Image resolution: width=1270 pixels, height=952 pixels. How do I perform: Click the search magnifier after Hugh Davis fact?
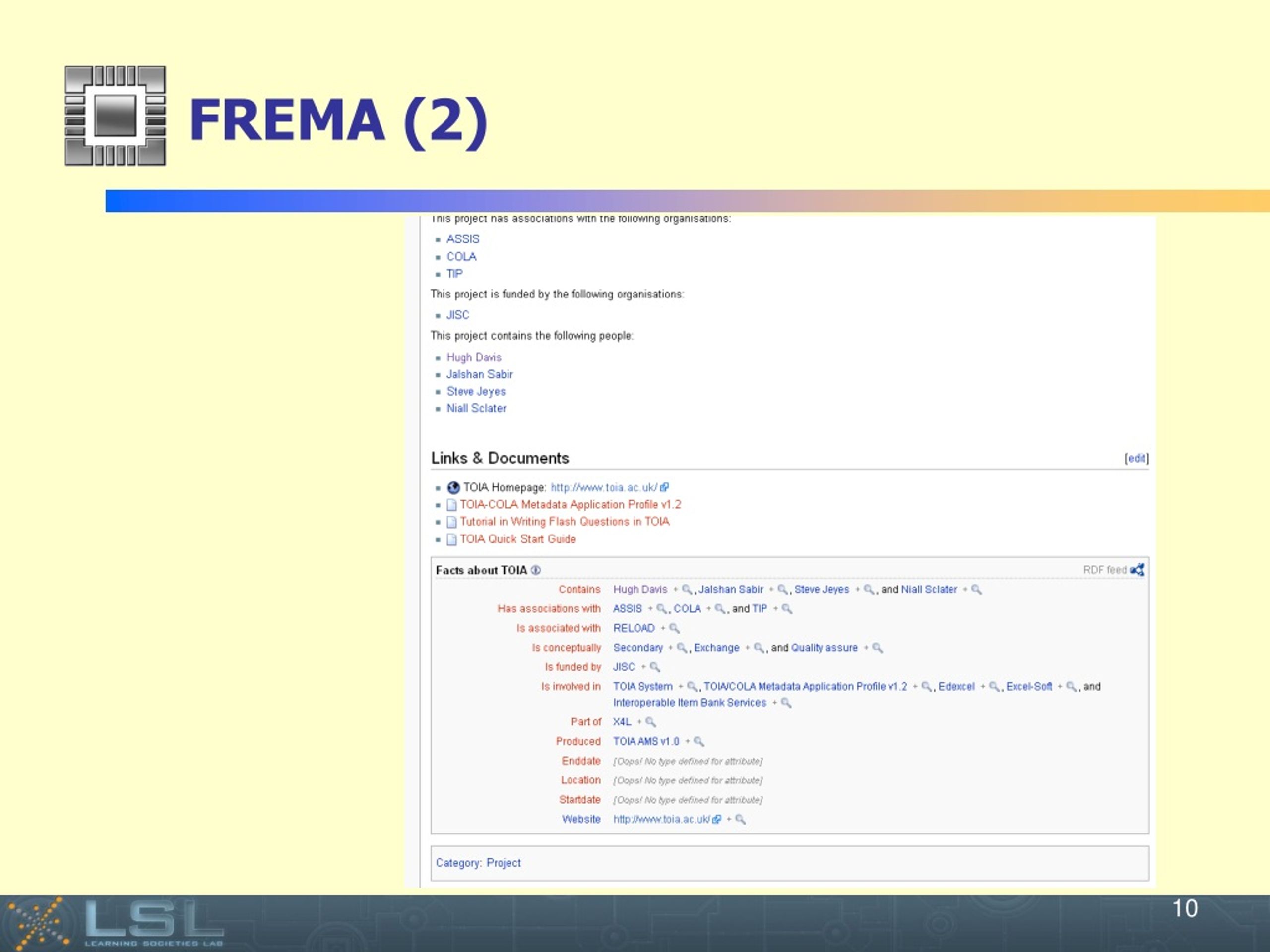pos(687,590)
